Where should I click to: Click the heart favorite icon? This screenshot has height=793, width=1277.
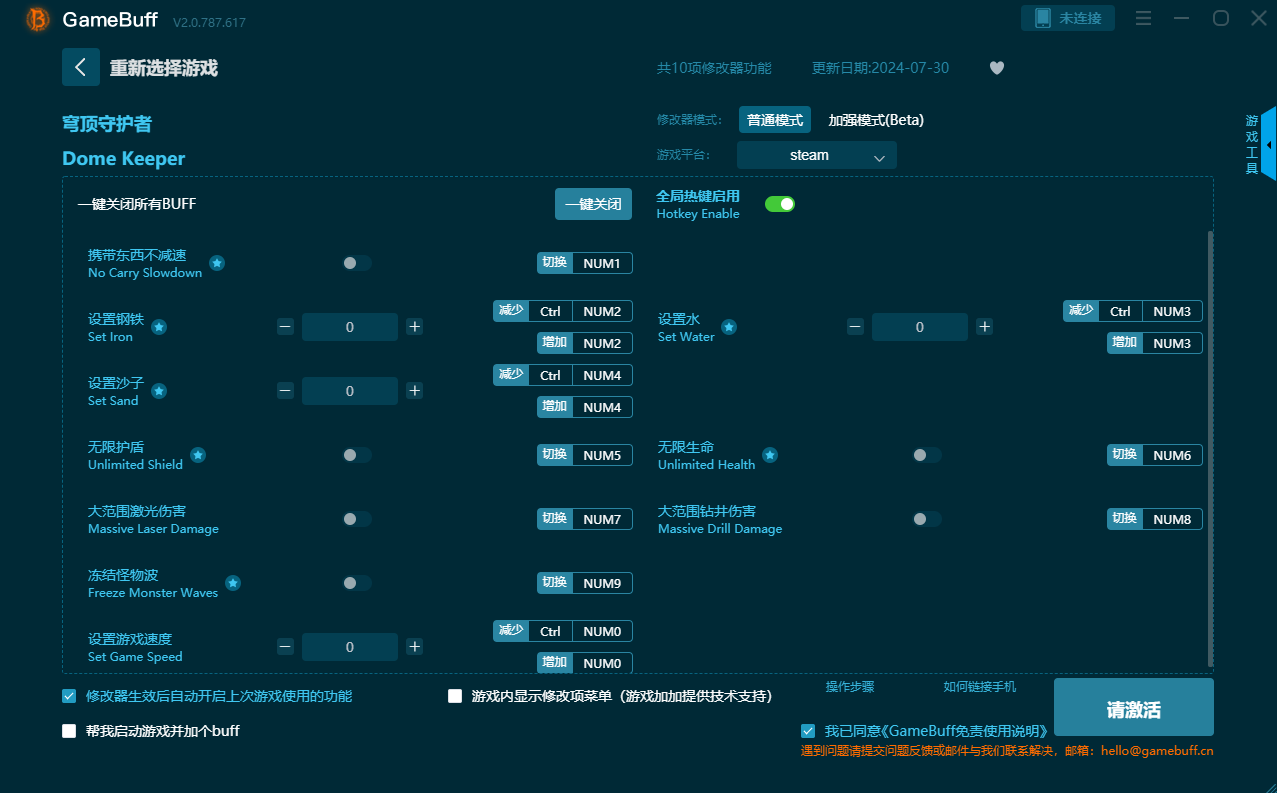coord(996,68)
